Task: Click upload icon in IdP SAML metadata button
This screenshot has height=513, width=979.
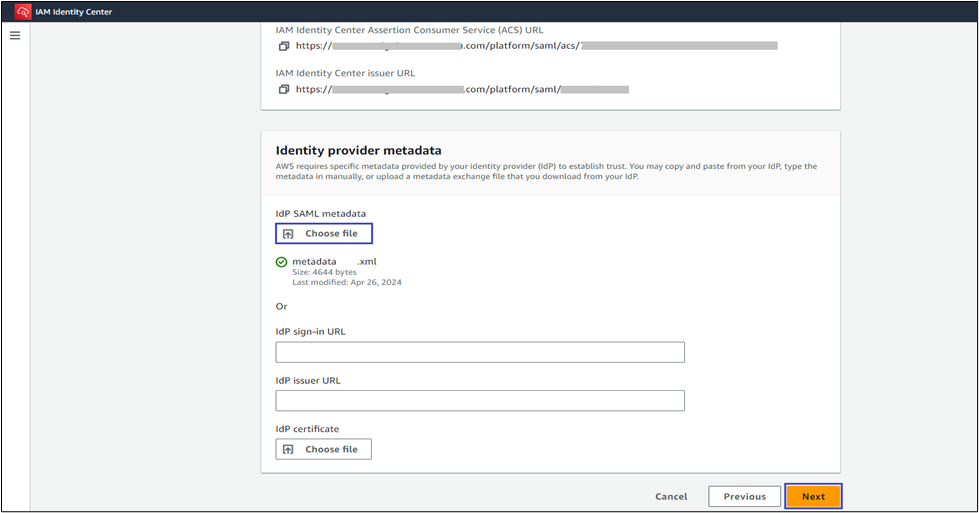Action: pos(288,234)
